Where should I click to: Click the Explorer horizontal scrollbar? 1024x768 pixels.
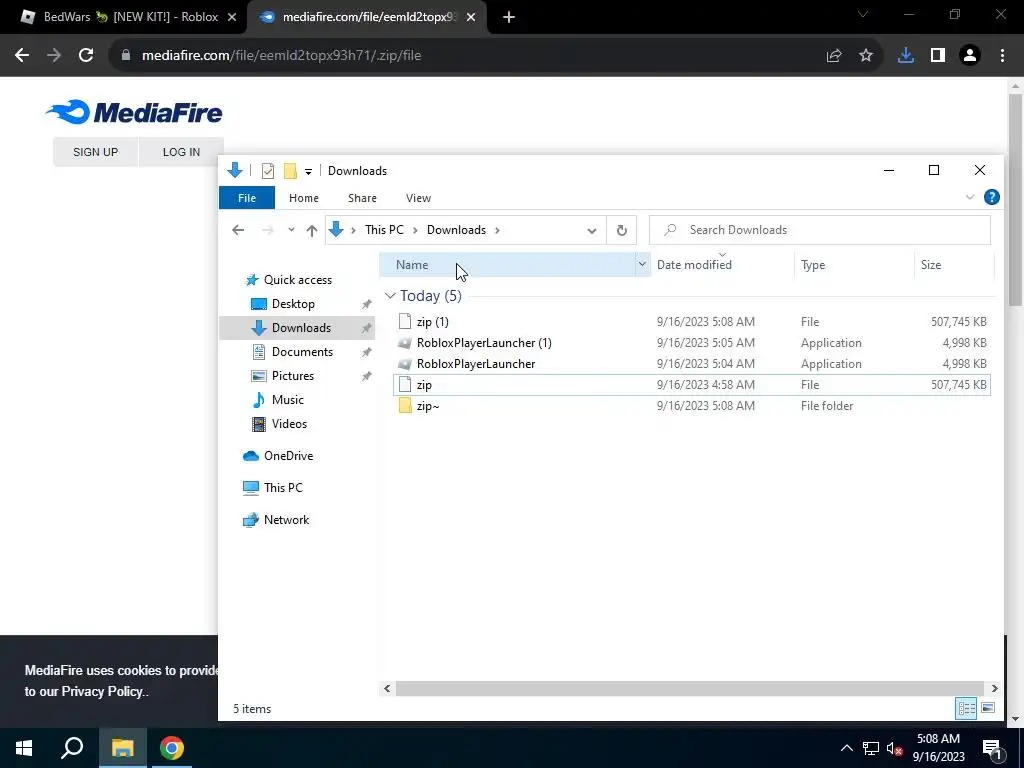(x=690, y=688)
